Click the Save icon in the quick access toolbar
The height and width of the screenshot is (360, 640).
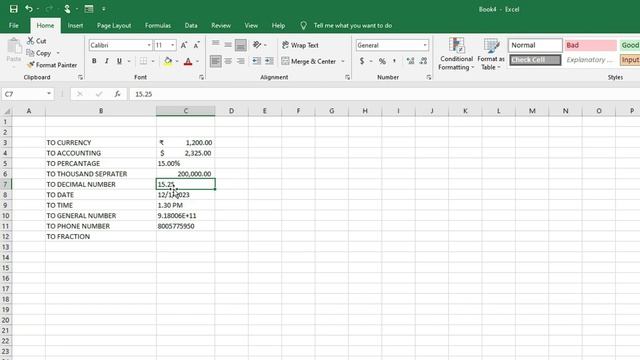point(13,9)
